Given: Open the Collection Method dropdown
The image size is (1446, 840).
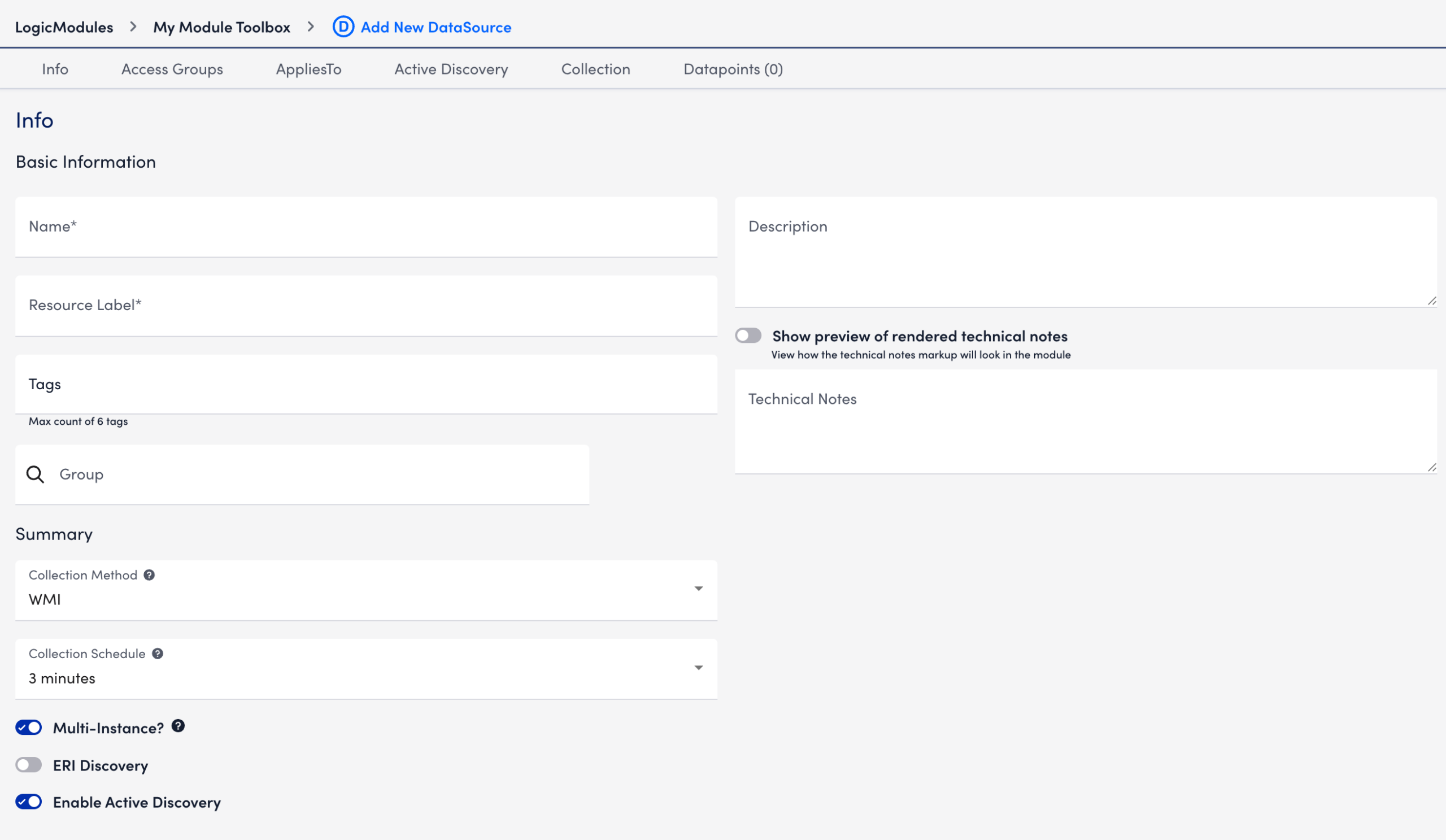Looking at the screenshot, I should 366,590.
